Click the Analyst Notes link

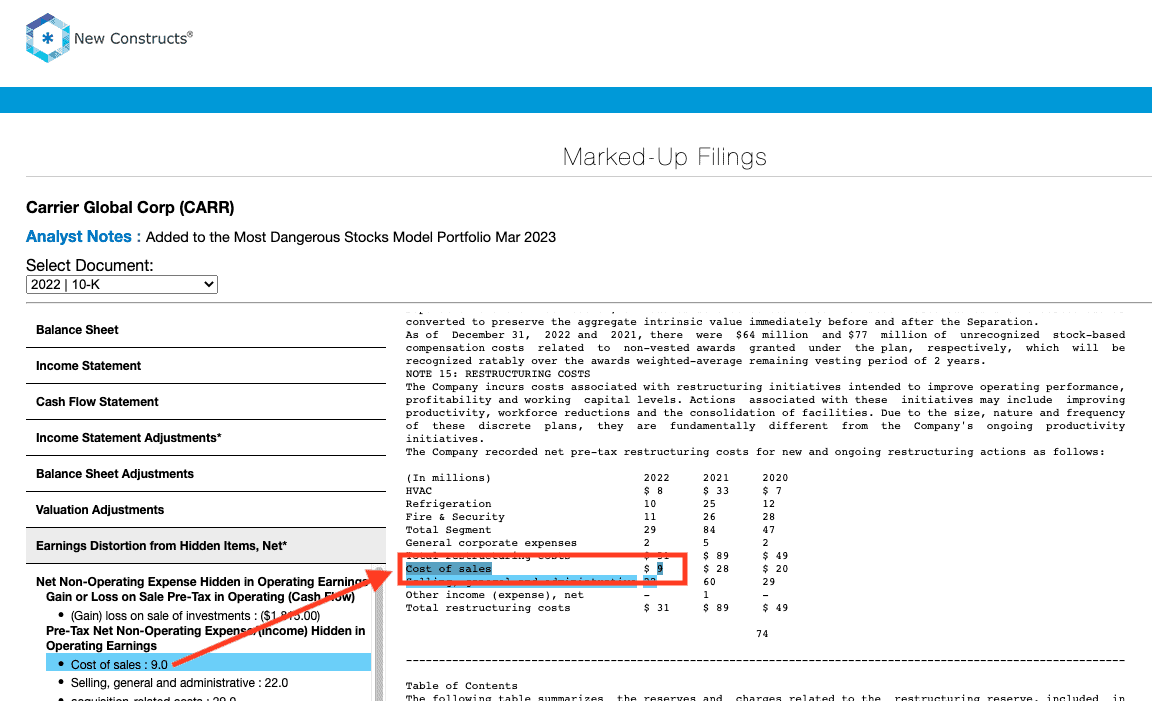pyautogui.click(x=83, y=237)
